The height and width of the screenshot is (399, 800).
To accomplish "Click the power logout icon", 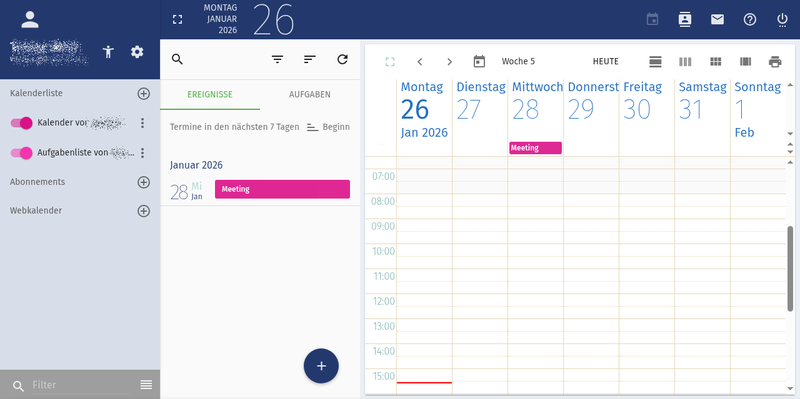I will coord(782,19).
